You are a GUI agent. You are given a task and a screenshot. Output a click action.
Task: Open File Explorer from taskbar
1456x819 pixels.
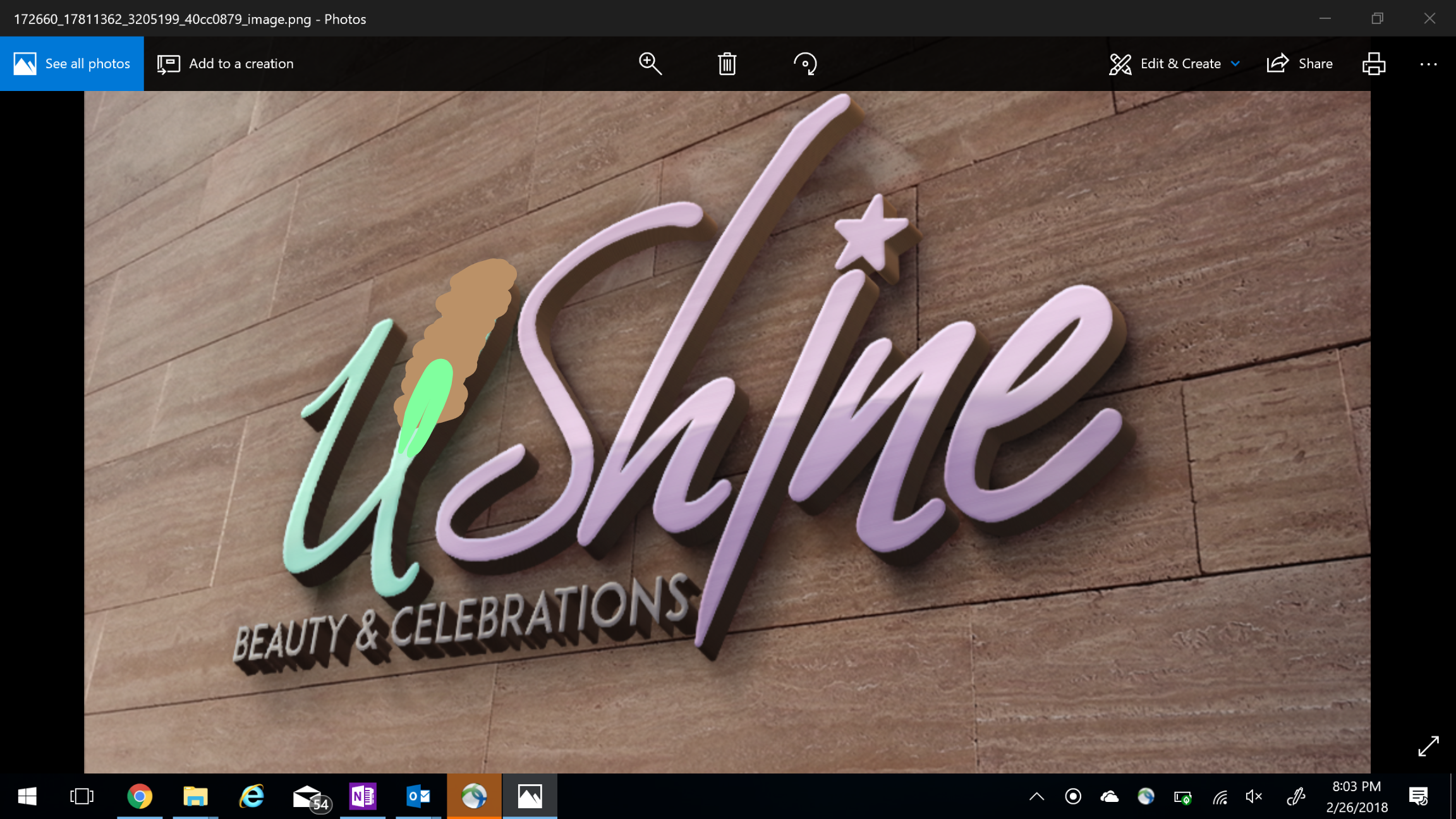pos(195,796)
